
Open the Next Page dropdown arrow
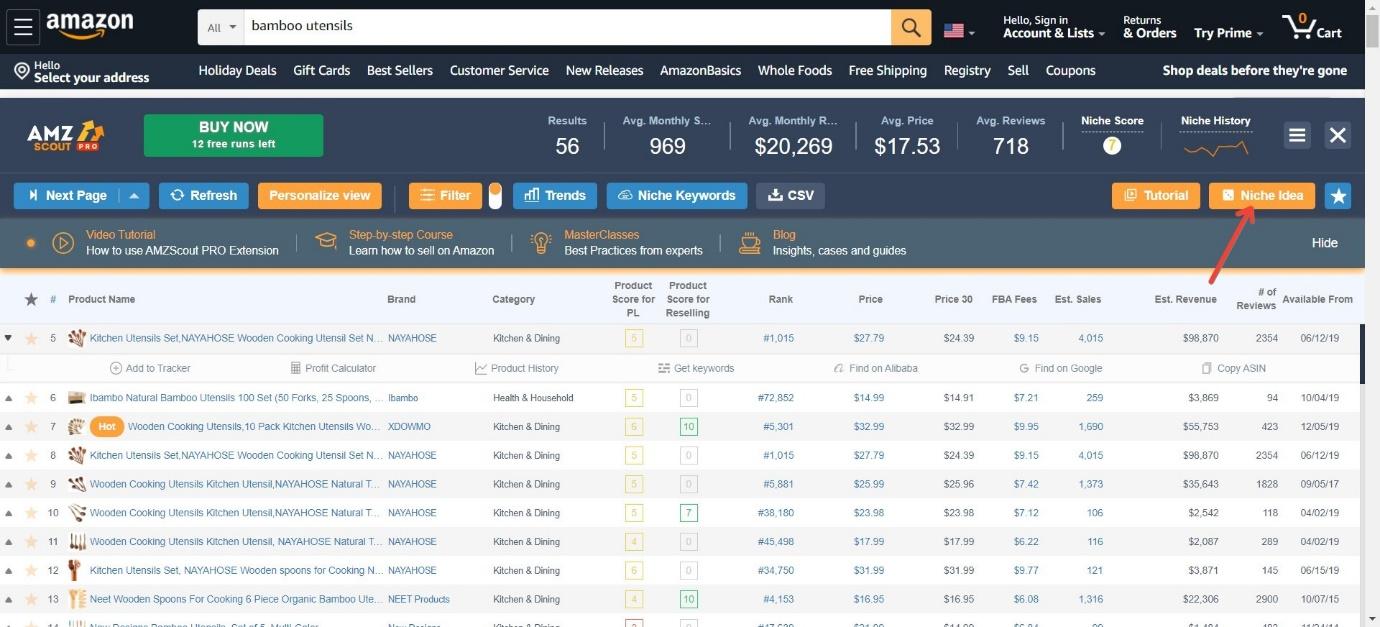click(135, 196)
